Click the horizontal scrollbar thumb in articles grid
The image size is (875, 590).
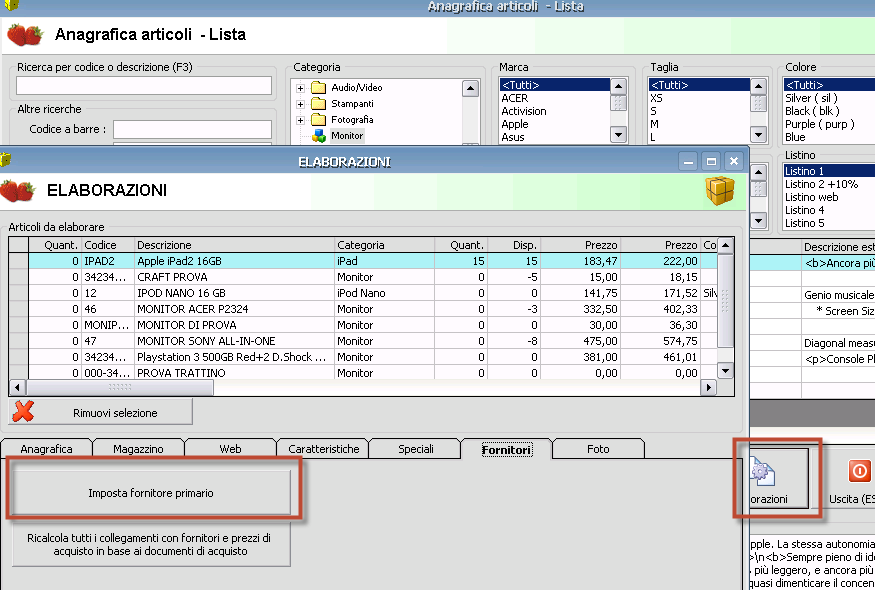120,387
